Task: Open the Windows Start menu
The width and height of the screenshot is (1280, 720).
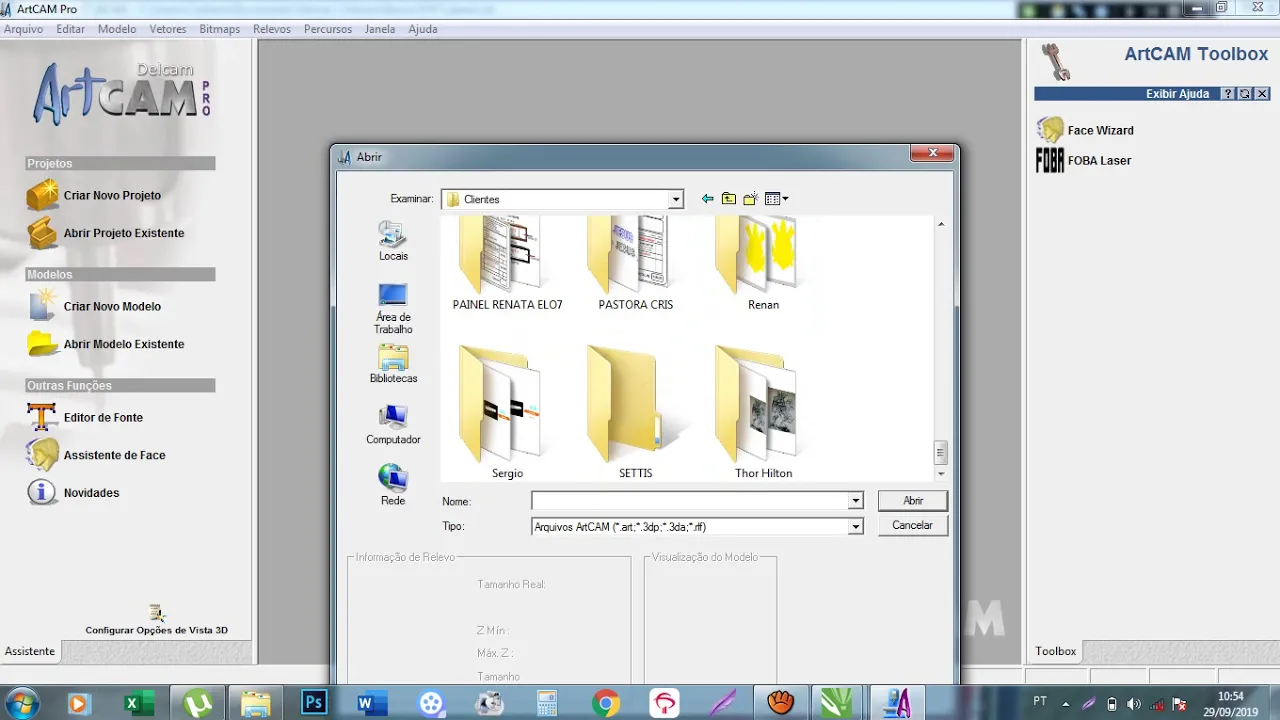Action: [21, 703]
